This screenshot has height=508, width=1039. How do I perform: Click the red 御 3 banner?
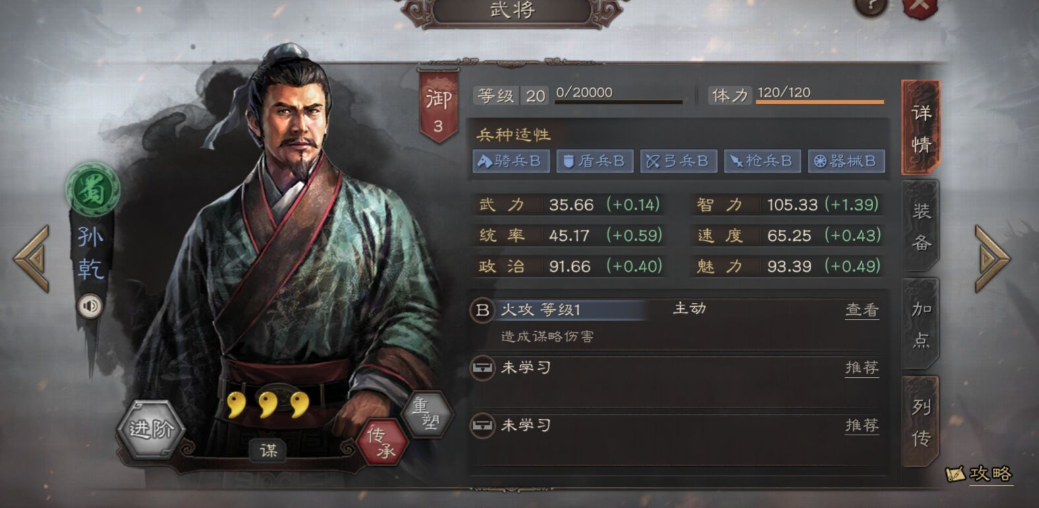438,105
